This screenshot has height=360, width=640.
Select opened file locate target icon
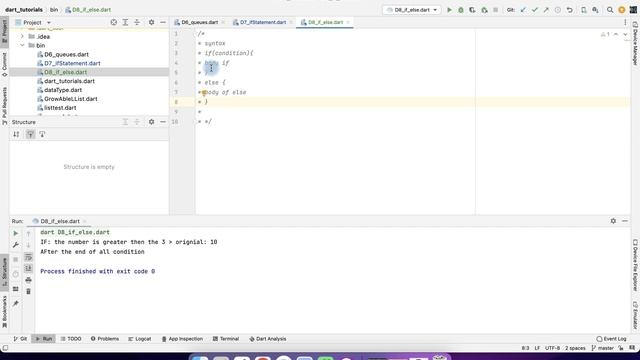[x=114, y=22]
